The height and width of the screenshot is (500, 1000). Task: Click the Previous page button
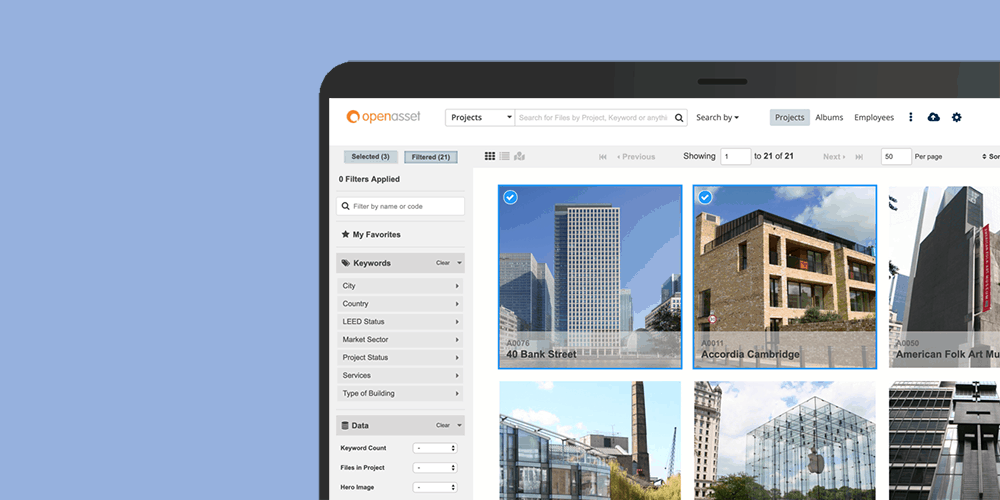pyautogui.click(x=636, y=157)
